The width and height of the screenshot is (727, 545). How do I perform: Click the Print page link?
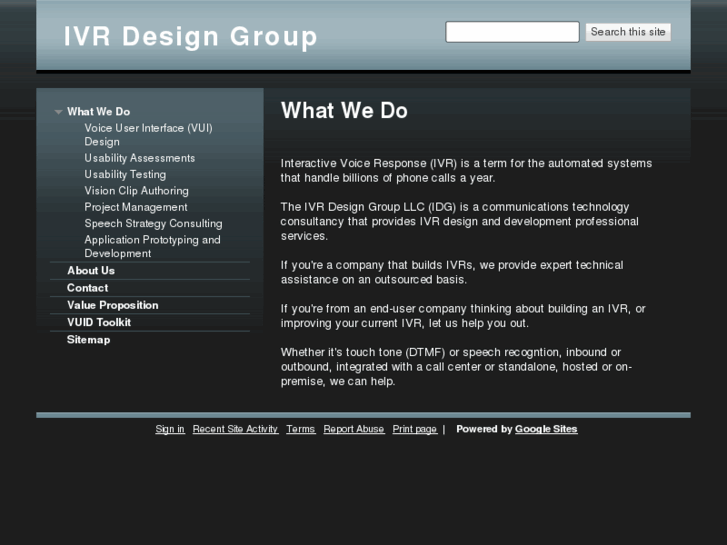point(415,429)
